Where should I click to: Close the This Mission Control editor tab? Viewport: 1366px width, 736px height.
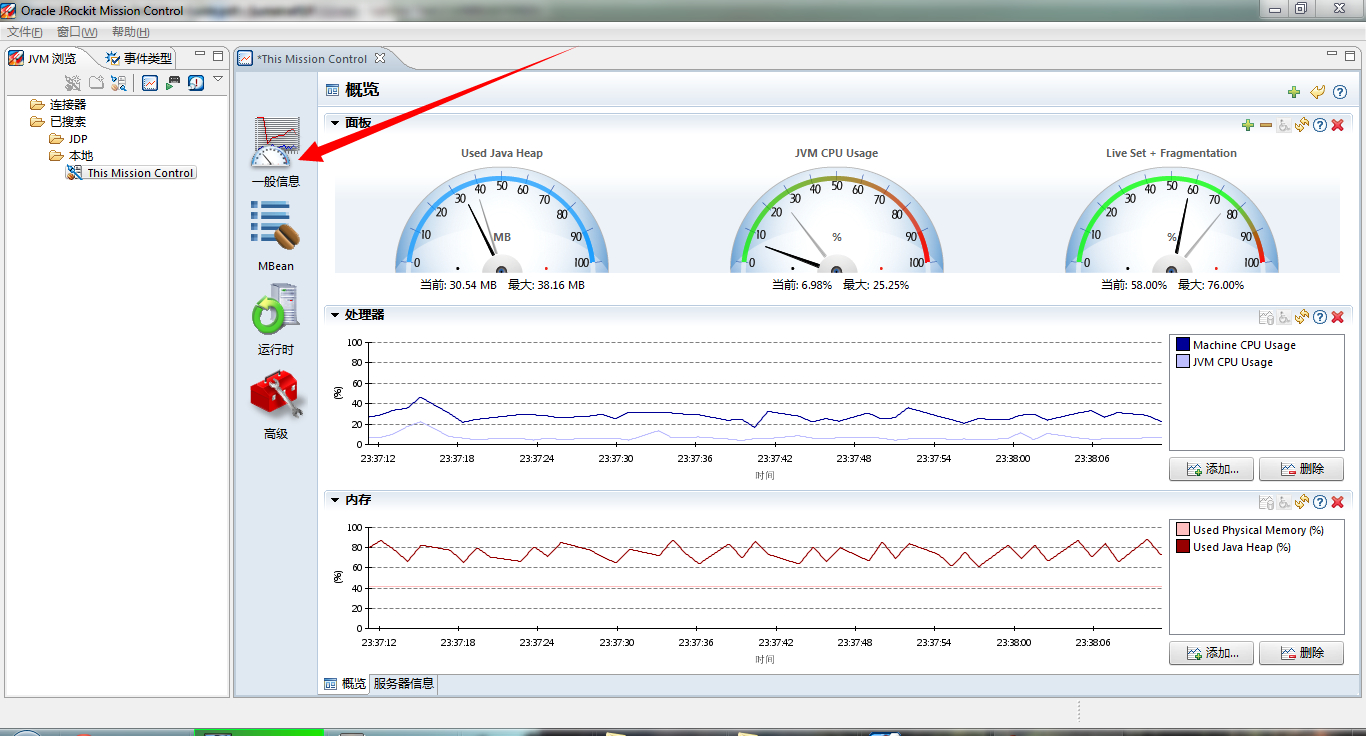(380, 58)
